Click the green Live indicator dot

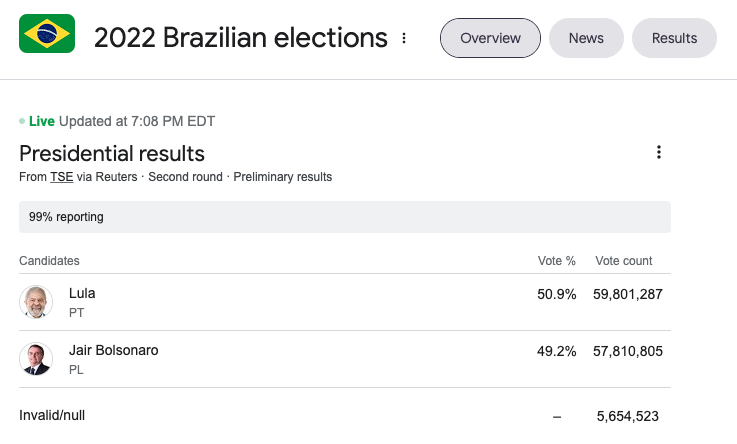[22, 122]
